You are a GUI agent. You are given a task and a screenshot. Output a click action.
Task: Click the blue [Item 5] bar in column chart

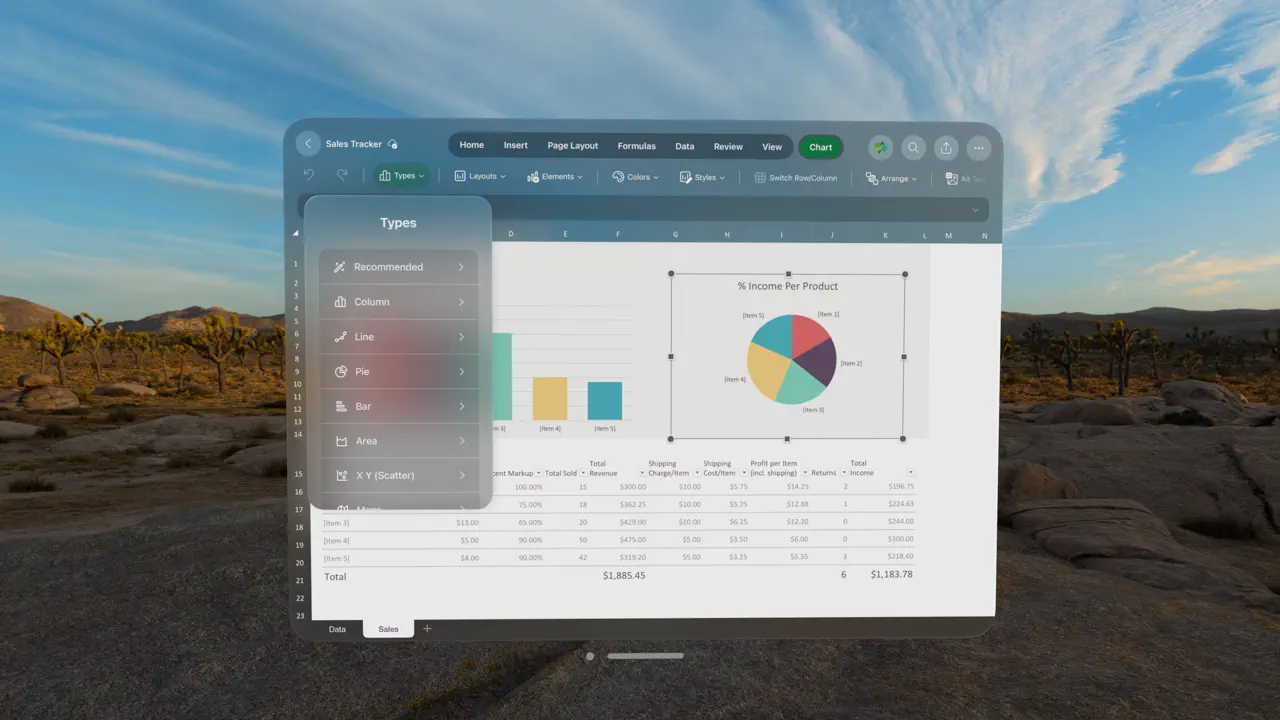pyautogui.click(x=604, y=401)
